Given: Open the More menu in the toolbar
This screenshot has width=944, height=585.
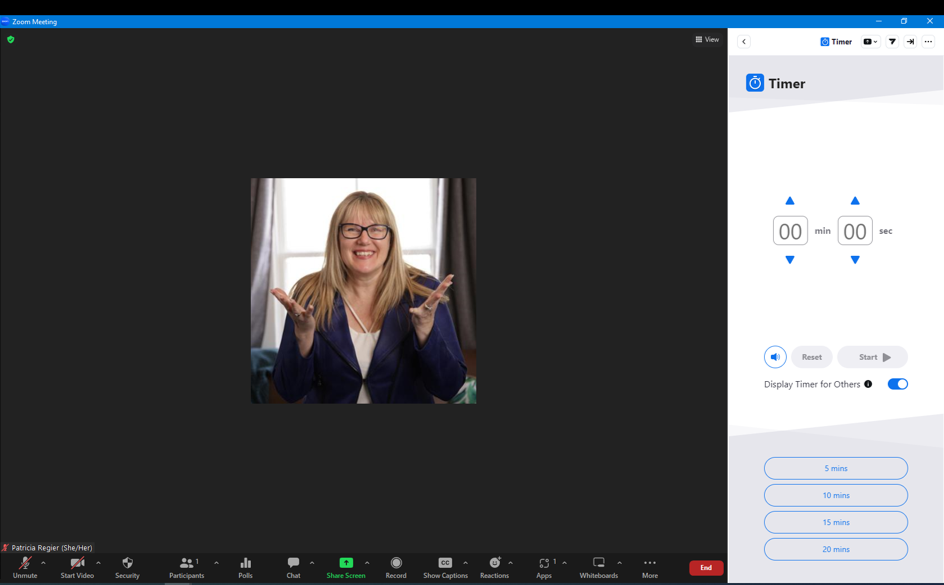Looking at the screenshot, I should click(650, 567).
